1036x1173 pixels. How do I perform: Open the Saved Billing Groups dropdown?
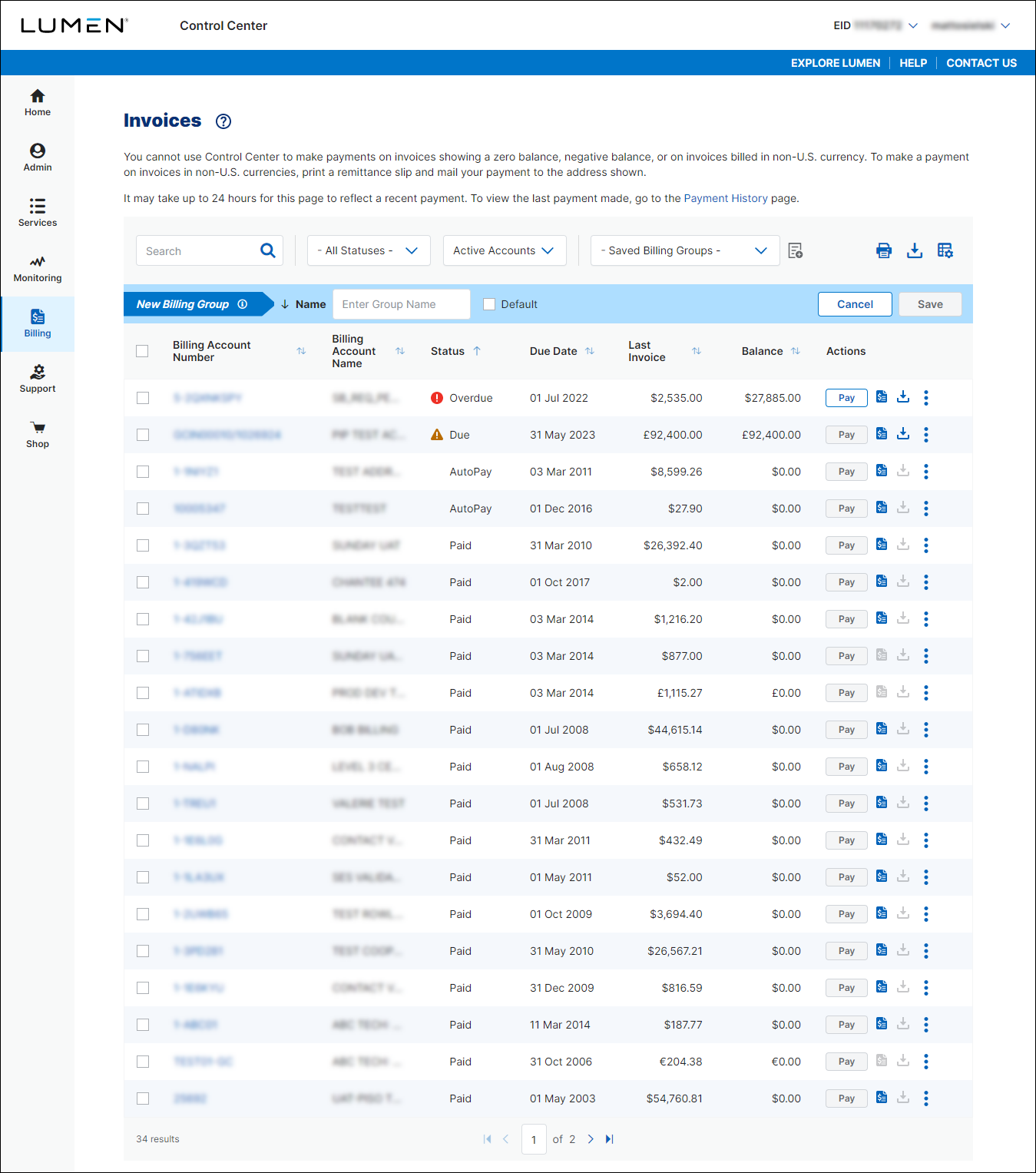point(685,250)
